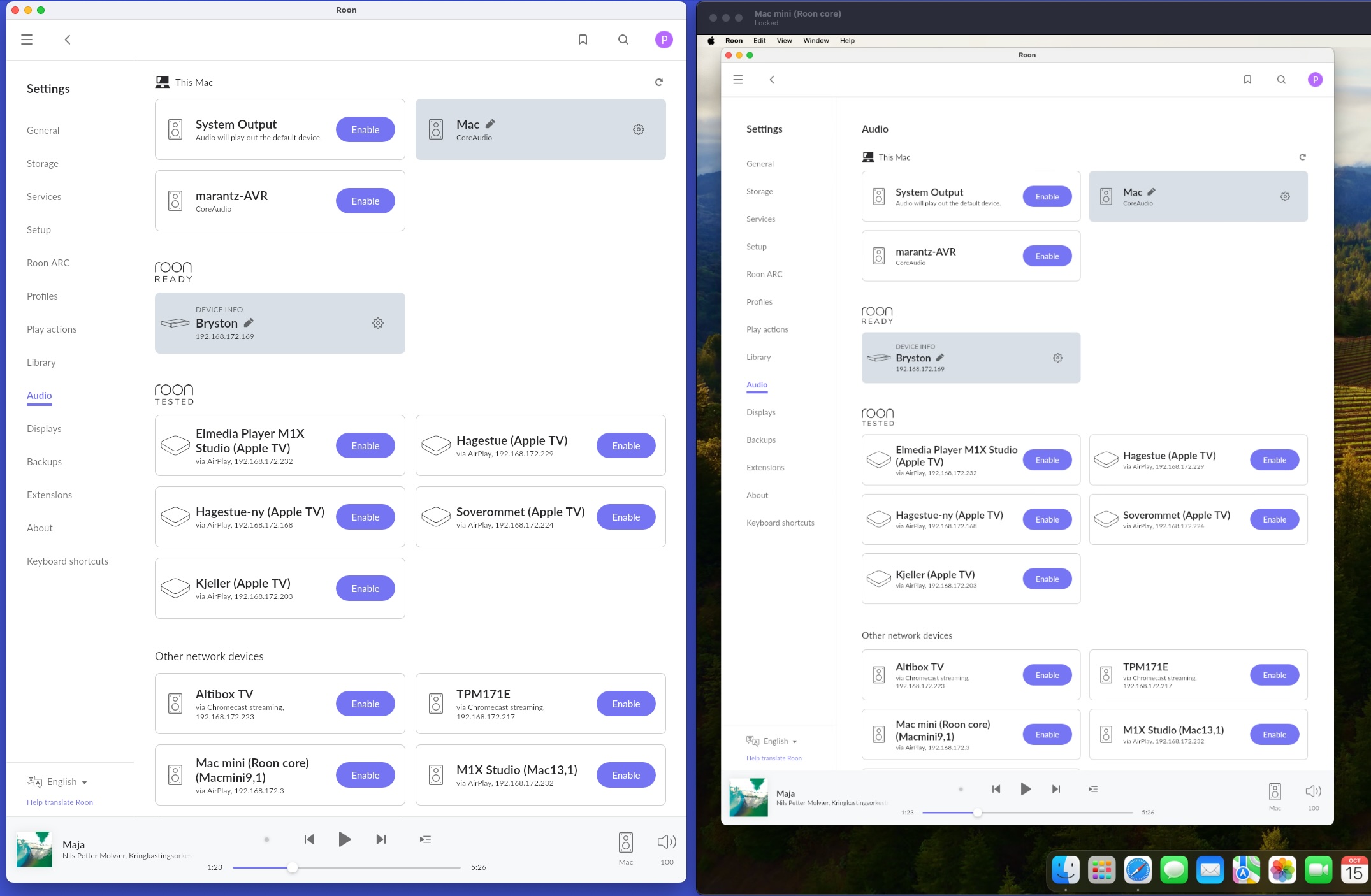The image size is (1371, 896).
Task: Open profile avatar P in left Roon window
Action: [x=664, y=40]
